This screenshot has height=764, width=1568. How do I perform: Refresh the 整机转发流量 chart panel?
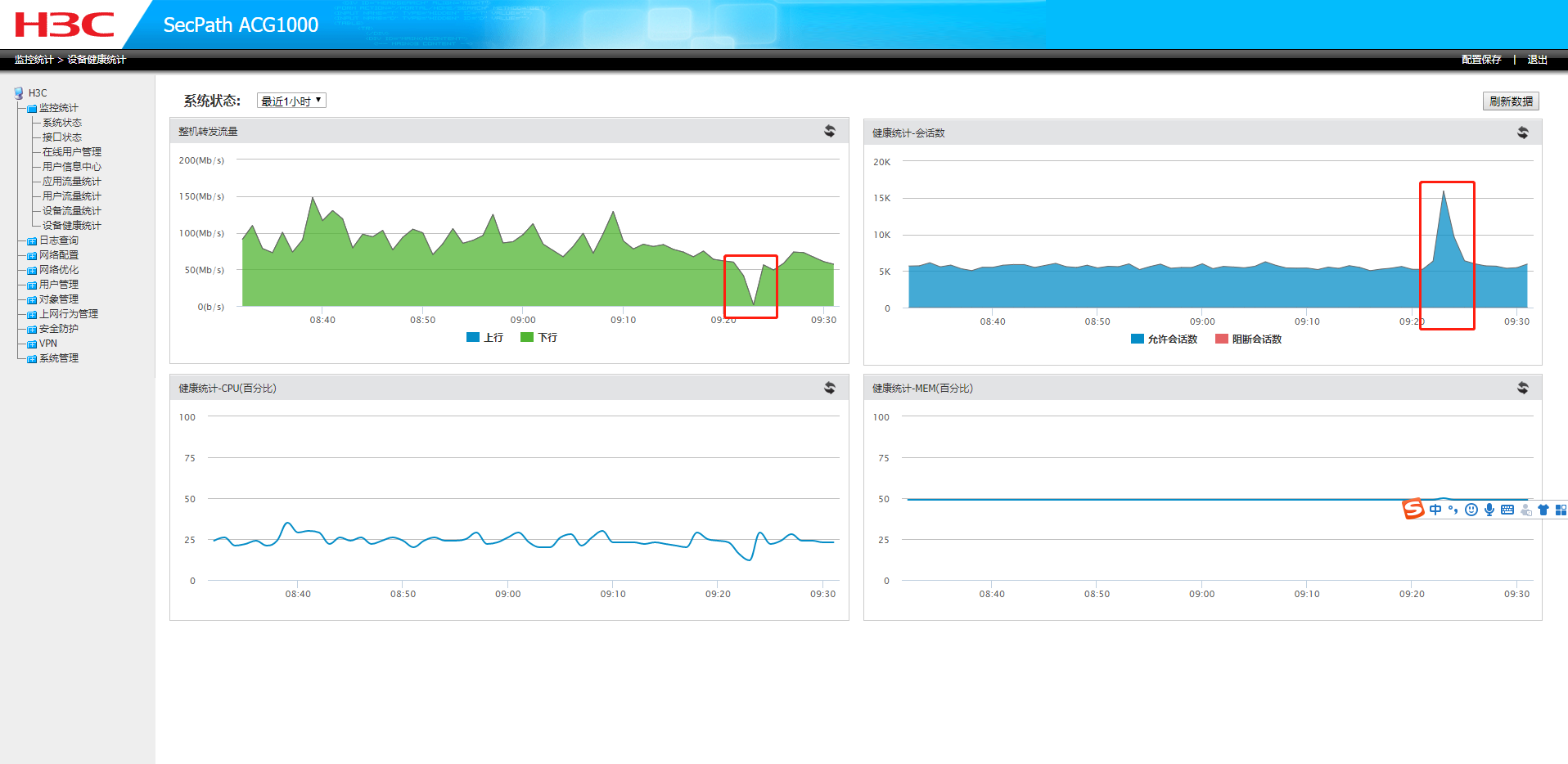(829, 131)
